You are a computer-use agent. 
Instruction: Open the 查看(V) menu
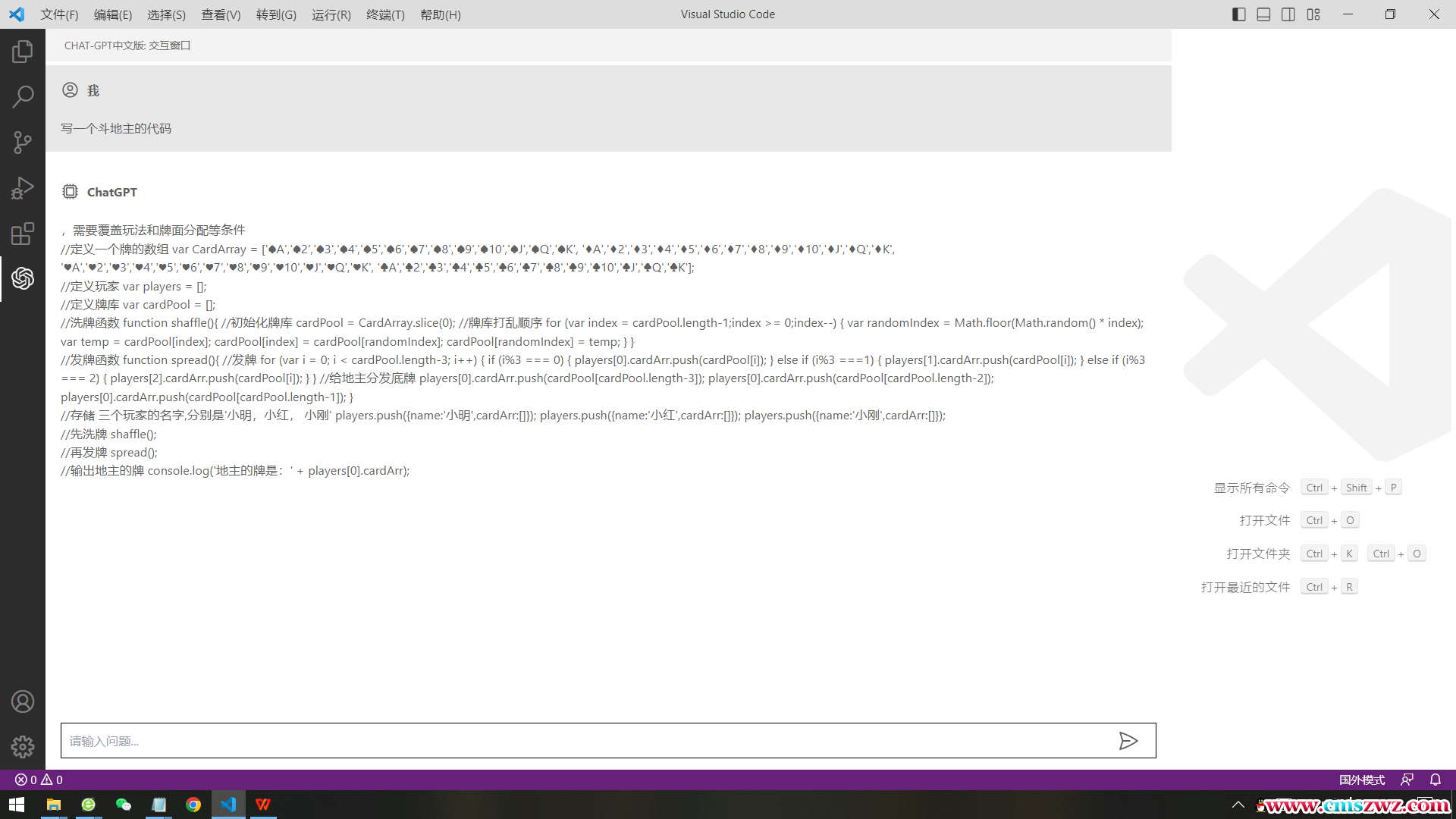tap(221, 14)
